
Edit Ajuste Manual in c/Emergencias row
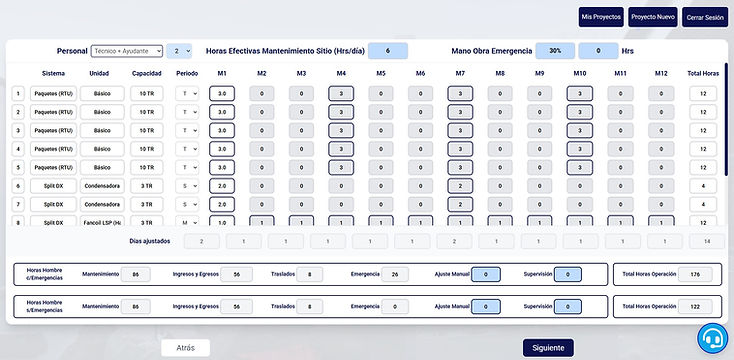(x=485, y=274)
